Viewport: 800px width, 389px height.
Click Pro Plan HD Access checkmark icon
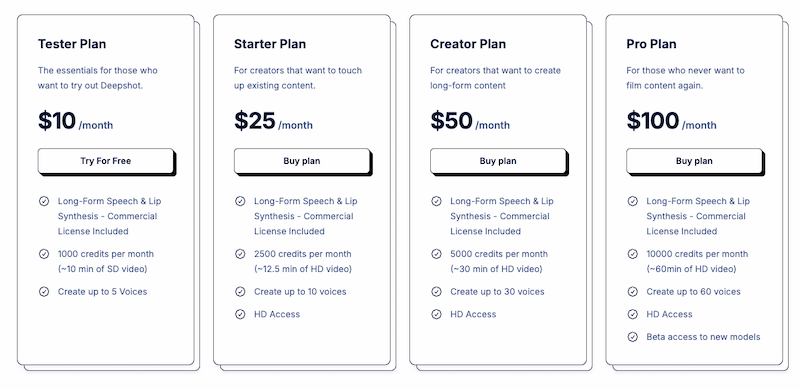(x=633, y=314)
